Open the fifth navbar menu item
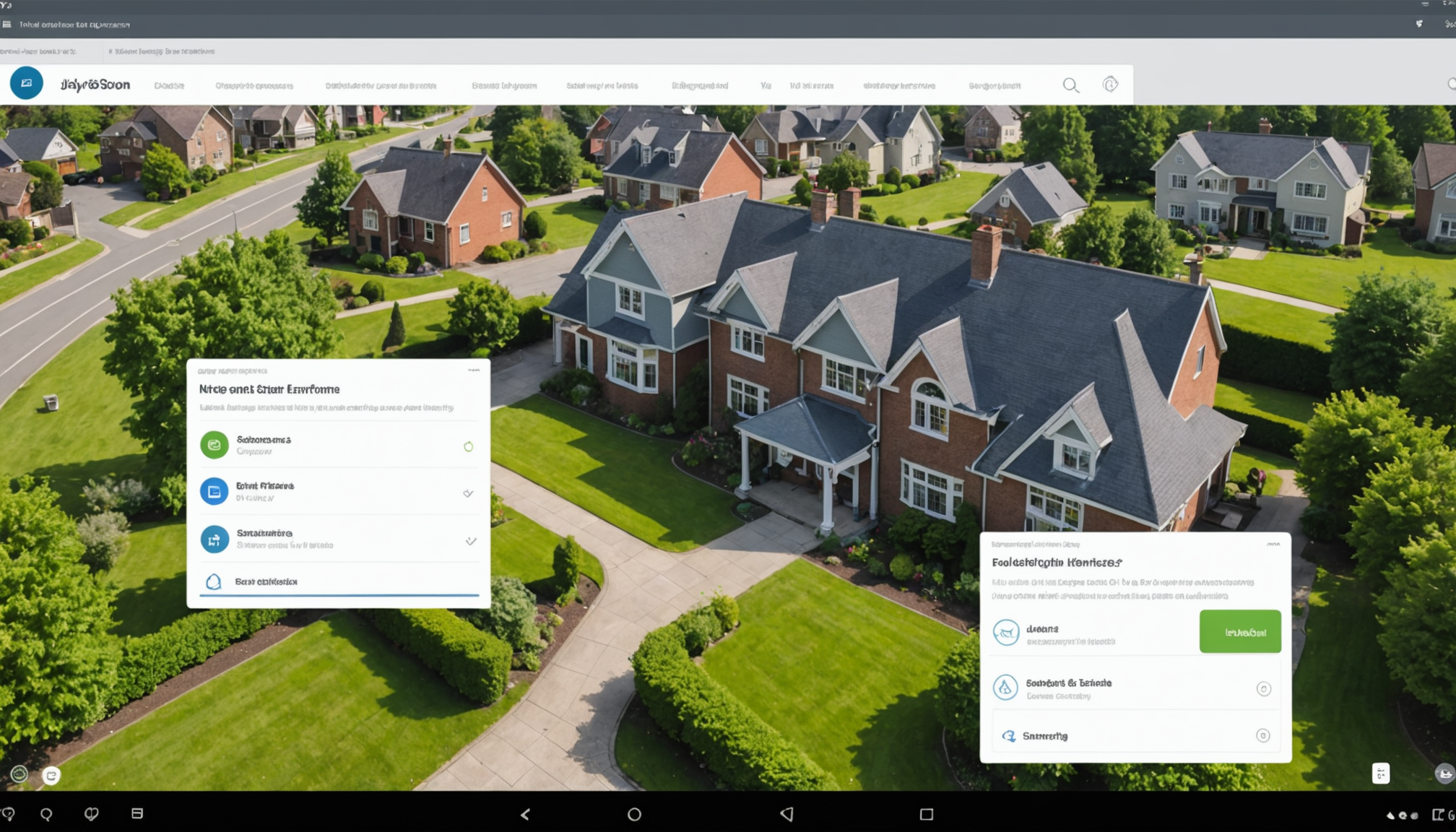 [x=602, y=85]
